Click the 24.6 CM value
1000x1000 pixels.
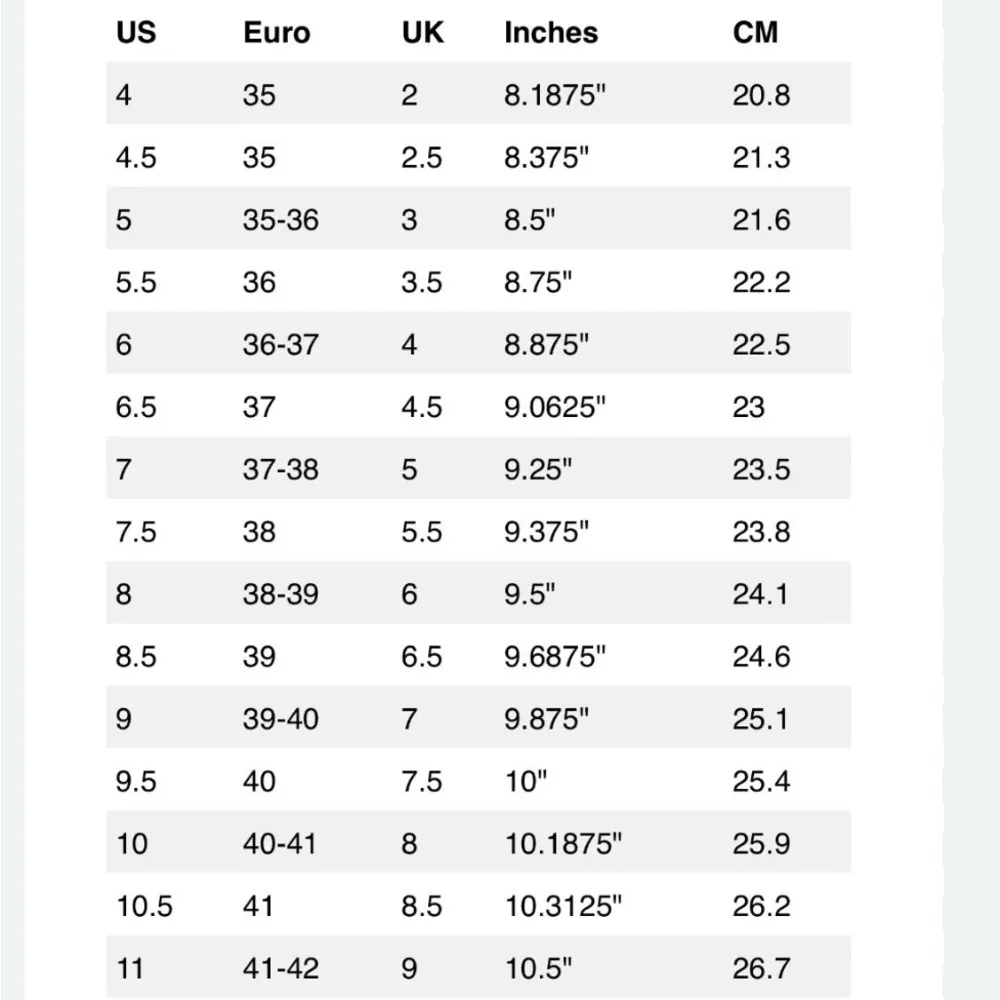coord(761,657)
